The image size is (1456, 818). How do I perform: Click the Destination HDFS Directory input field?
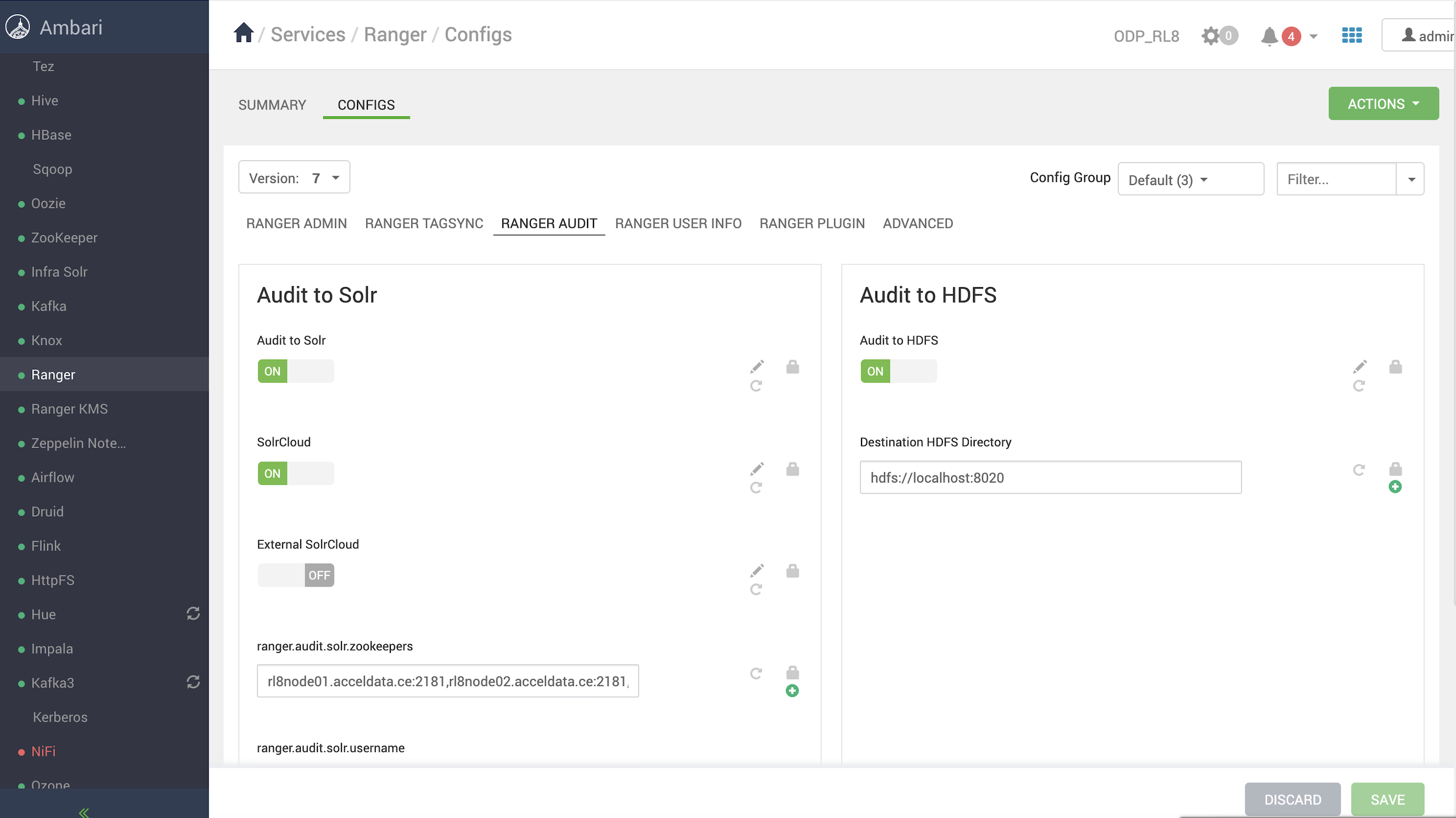[x=1051, y=477]
